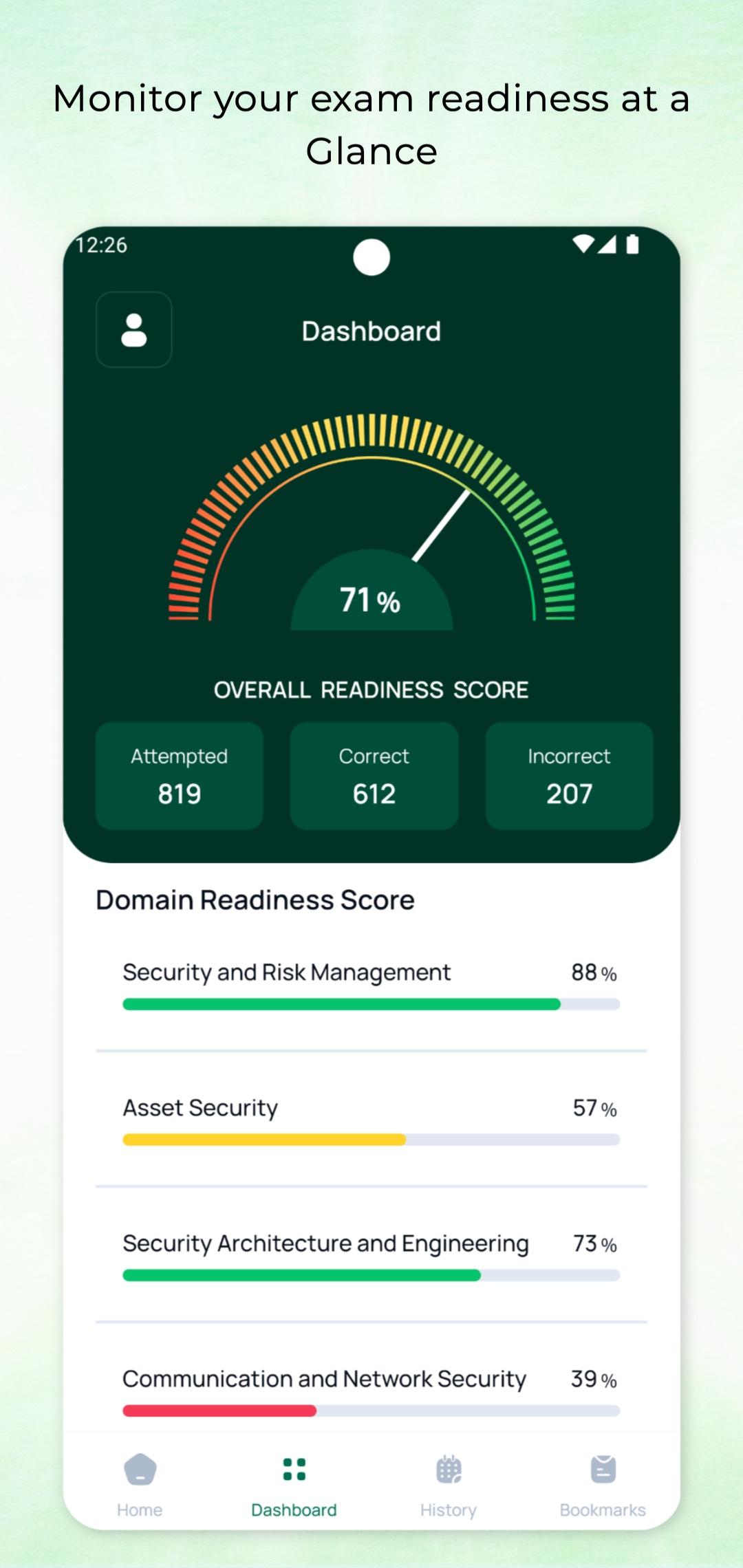Open the Incorrect 207 card
Image resolution: width=743 pixels, height=1568 pixels.
tap(569, 775)
